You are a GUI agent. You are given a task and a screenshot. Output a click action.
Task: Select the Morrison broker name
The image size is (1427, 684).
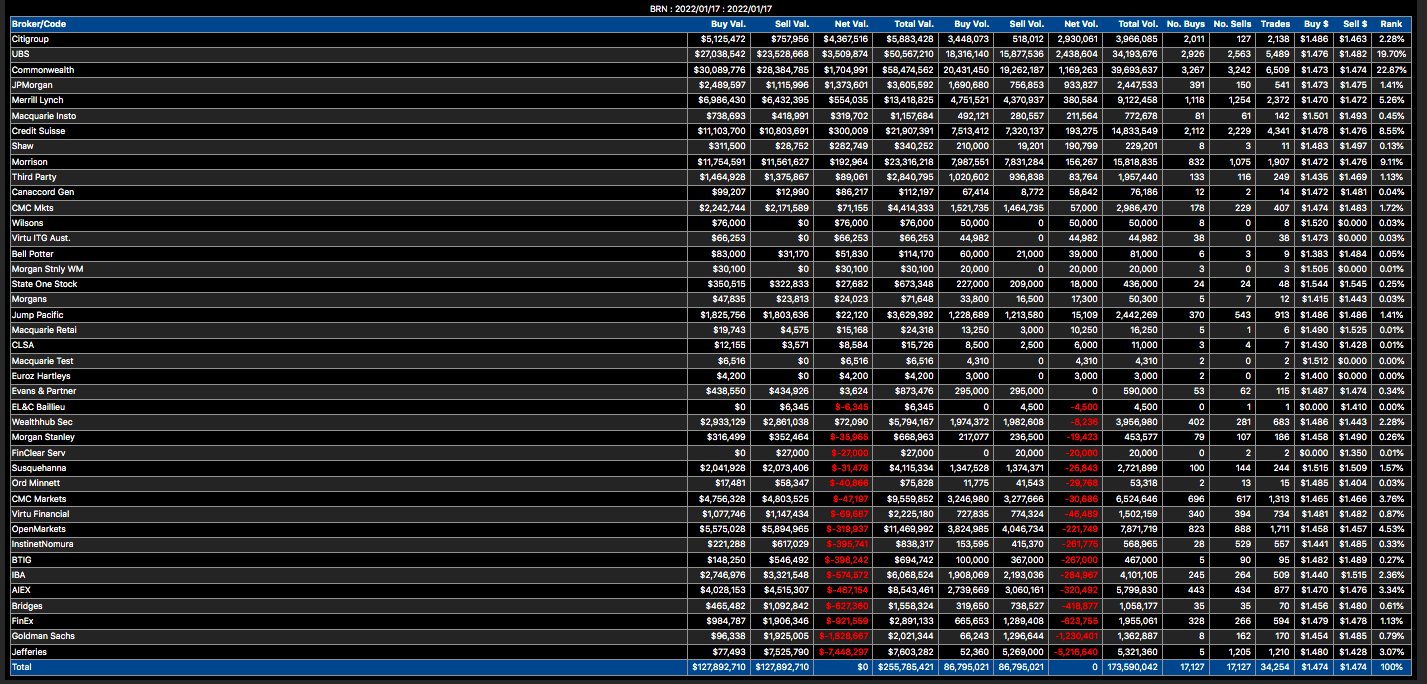29,162
